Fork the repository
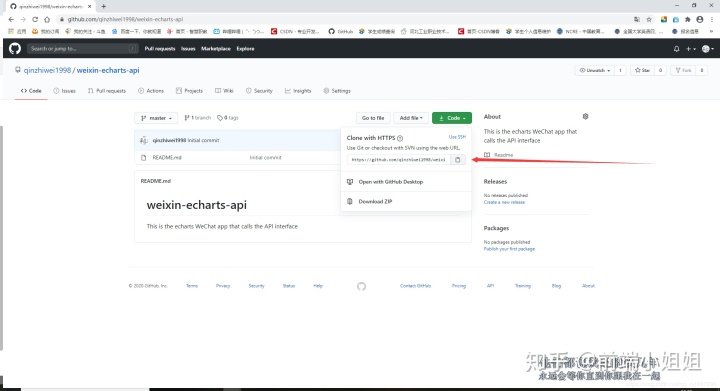This screenshot has width=720, height=391. pos(683,70)
